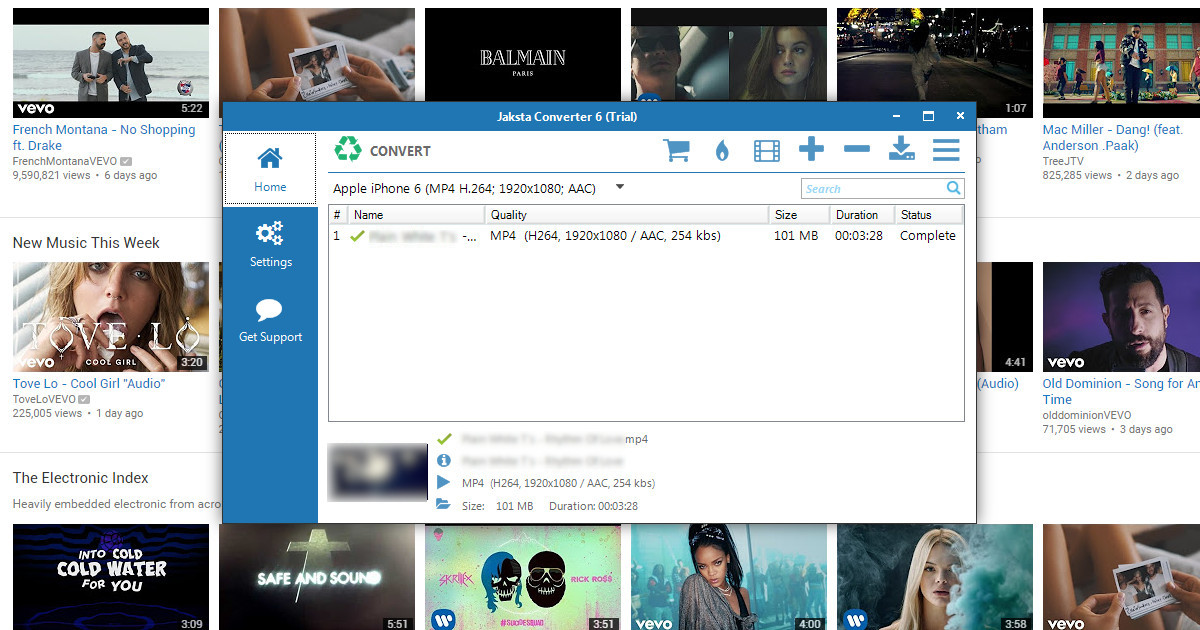Viewport: 1200px width, 630px height.
Task: Remove item with the minus icon
Action: coord(856,150)
